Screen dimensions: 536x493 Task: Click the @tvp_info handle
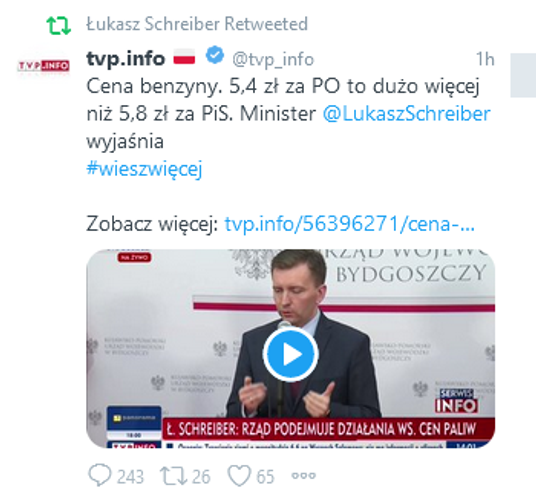pyautogui.click(x=273, y=59)
